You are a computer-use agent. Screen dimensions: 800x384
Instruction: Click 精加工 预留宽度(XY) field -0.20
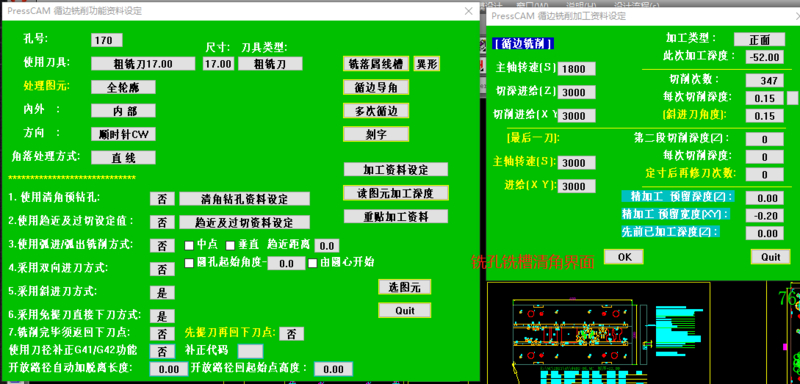[765, 216]
